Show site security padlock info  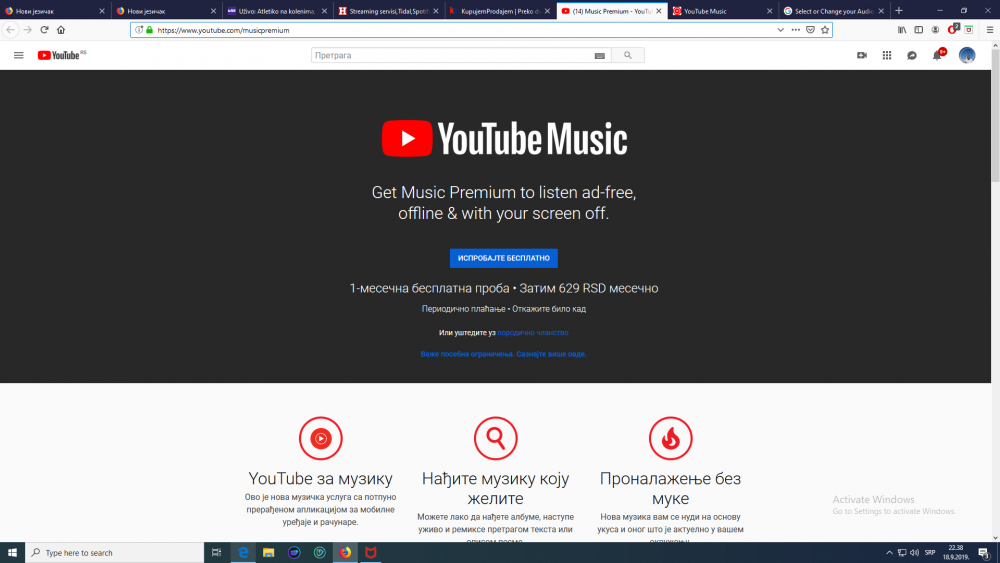(149, 30)
